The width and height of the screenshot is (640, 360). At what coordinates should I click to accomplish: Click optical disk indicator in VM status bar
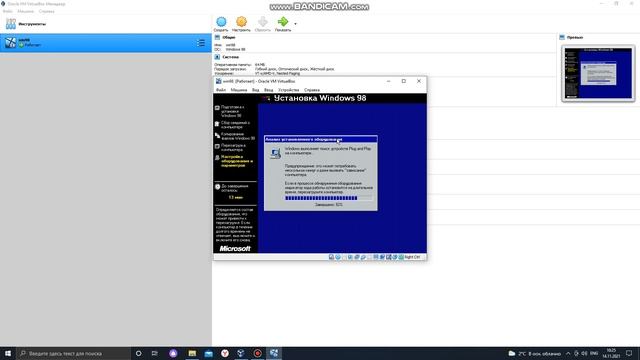point(338,257)
